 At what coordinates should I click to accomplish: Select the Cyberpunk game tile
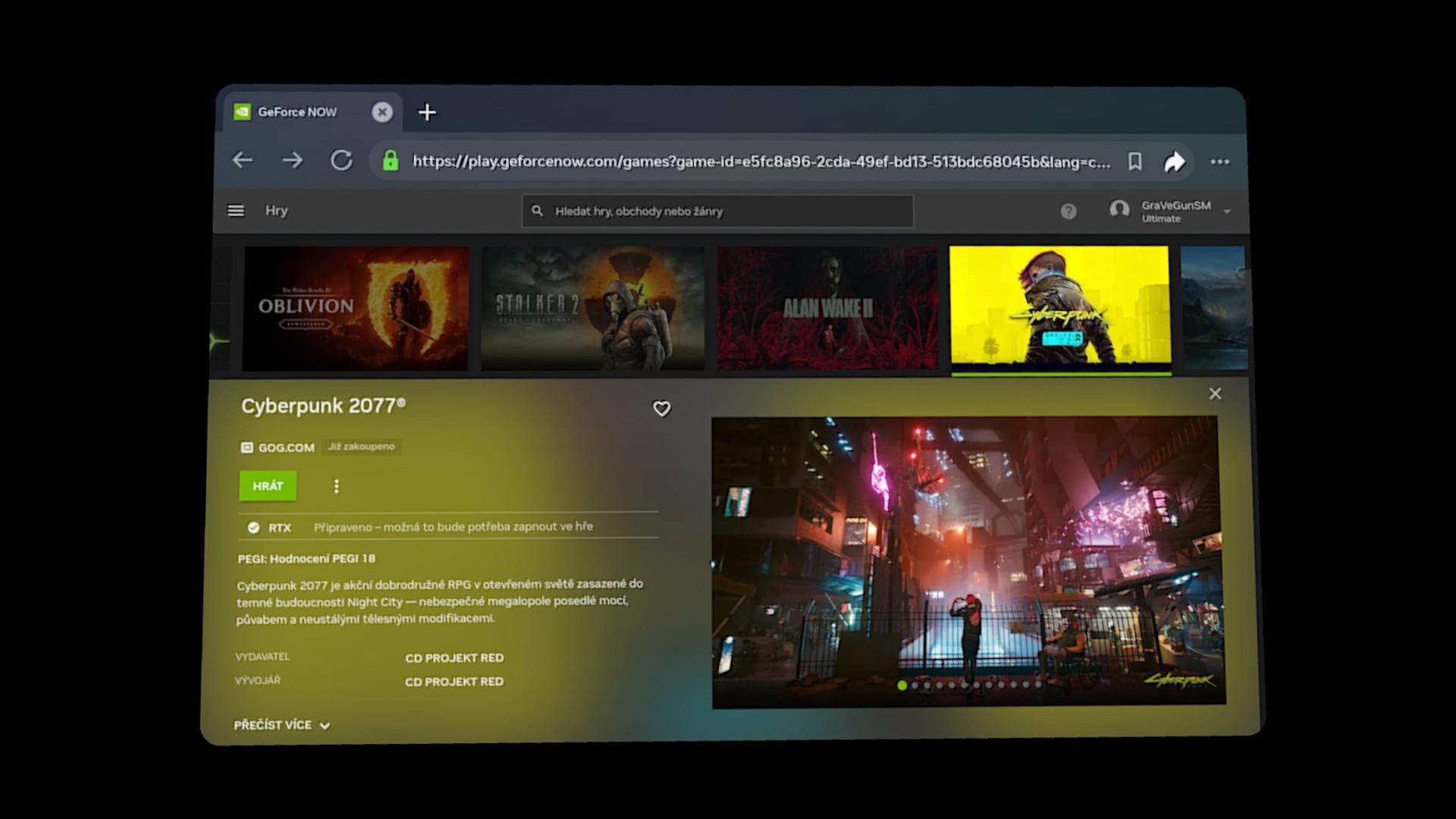click(1060, 308)
